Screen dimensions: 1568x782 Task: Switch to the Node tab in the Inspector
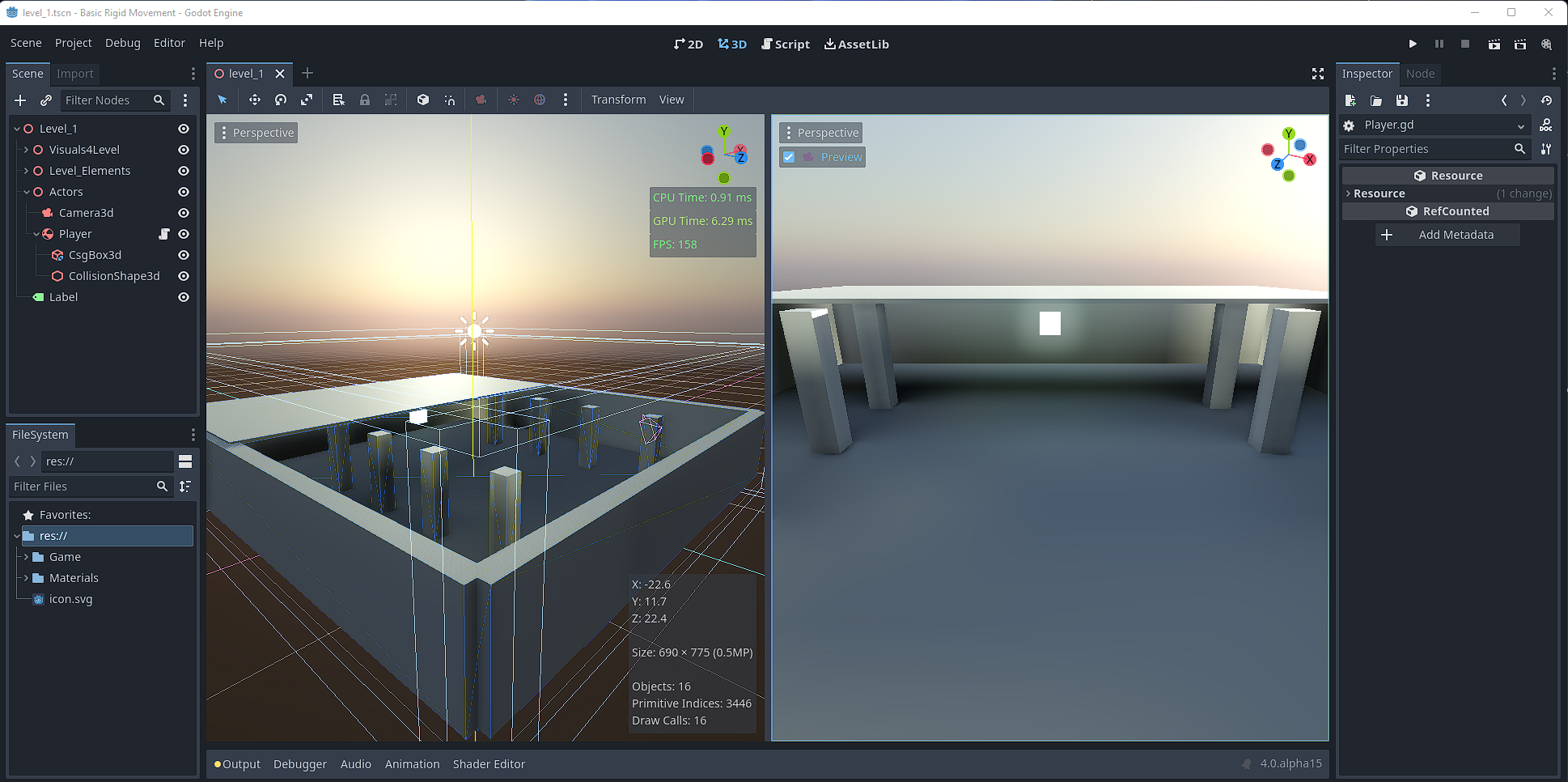1421,74
